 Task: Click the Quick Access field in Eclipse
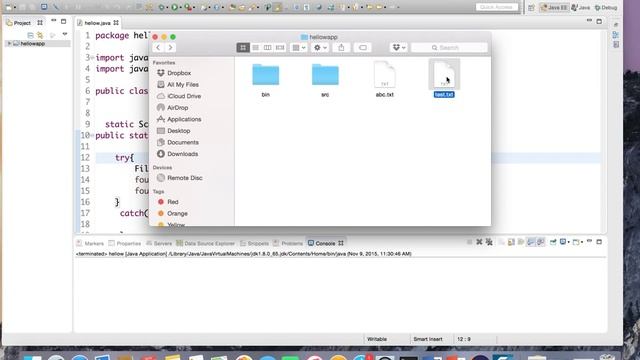[497, 7]
